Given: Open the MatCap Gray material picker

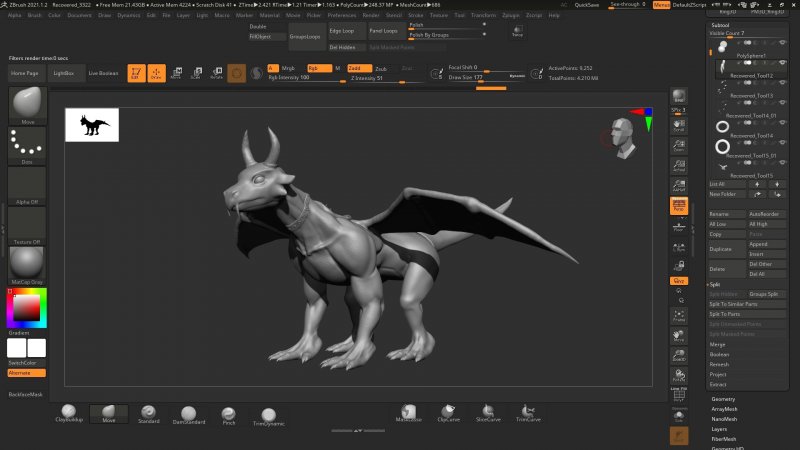Looking at the screenshot, I should 27,266.
